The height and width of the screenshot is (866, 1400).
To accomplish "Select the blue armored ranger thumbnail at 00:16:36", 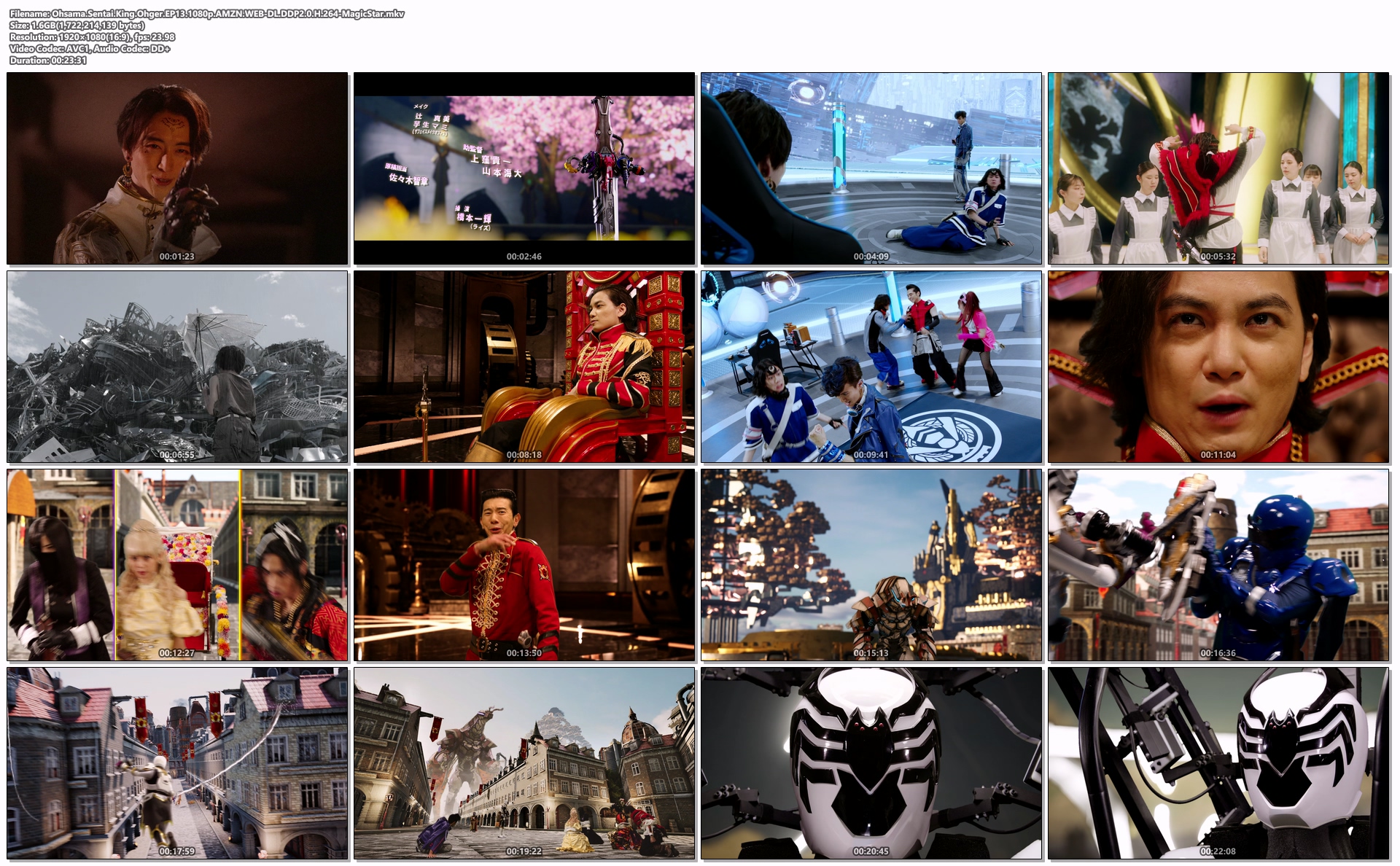I will (1218, 565).
